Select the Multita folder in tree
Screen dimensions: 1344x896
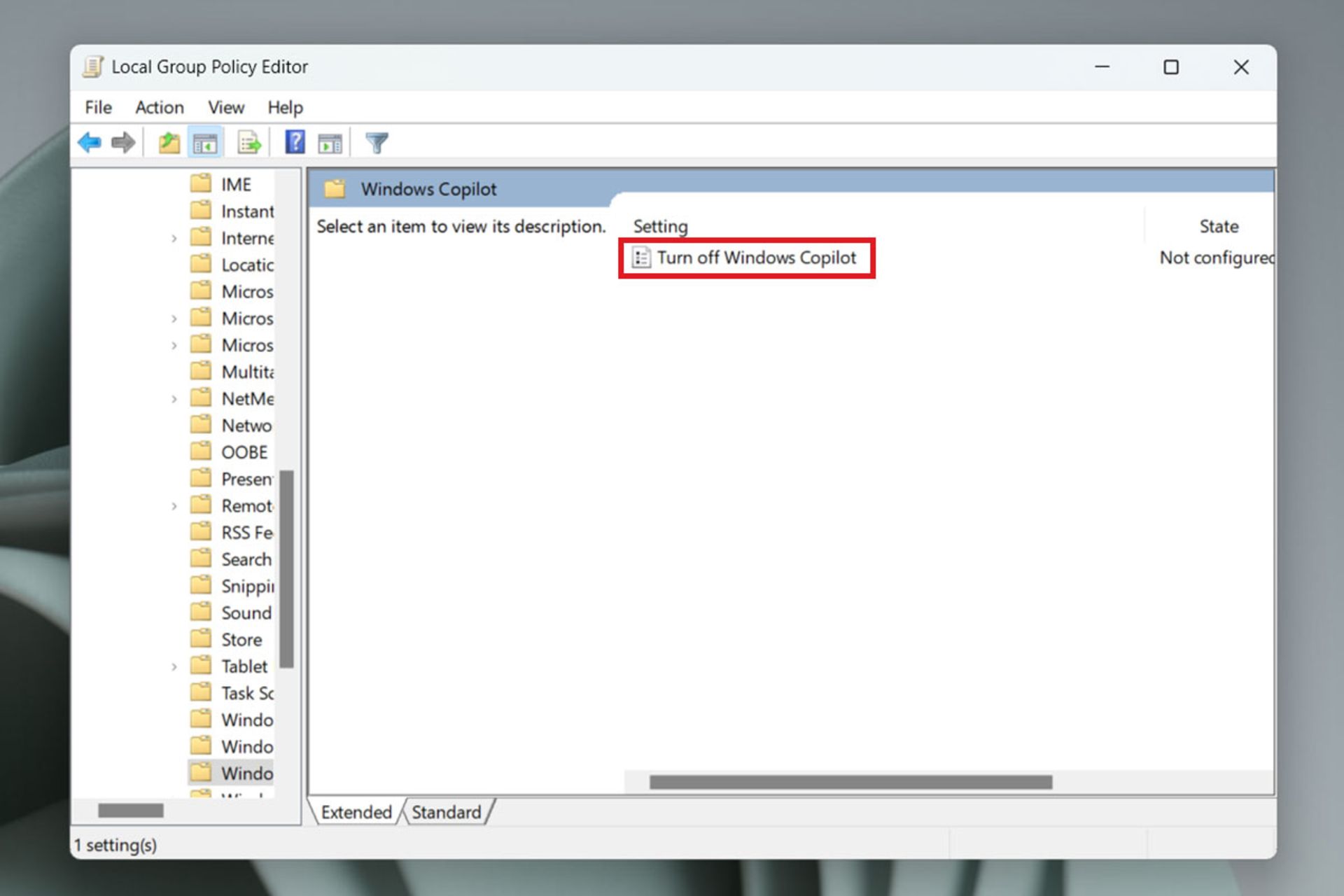pyautogui.click(x=247, y=372)
